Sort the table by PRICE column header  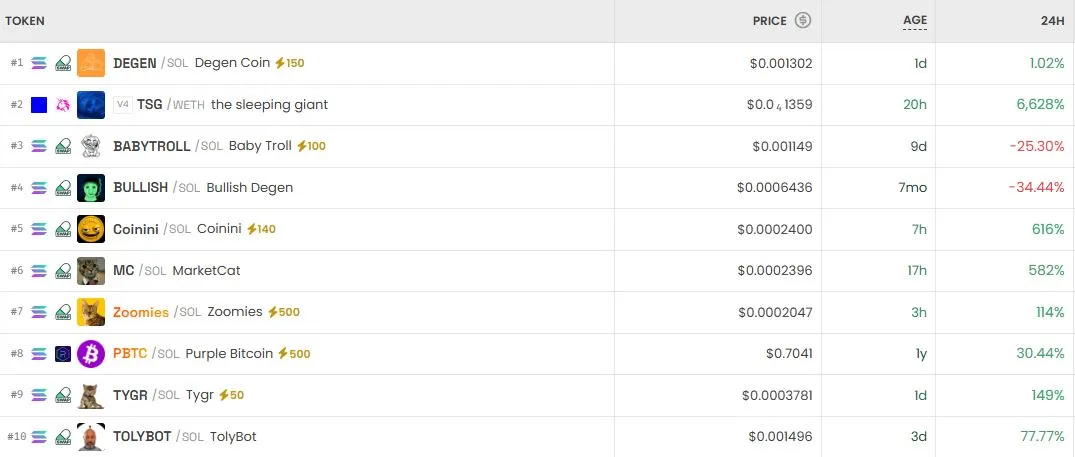(769, 21)
